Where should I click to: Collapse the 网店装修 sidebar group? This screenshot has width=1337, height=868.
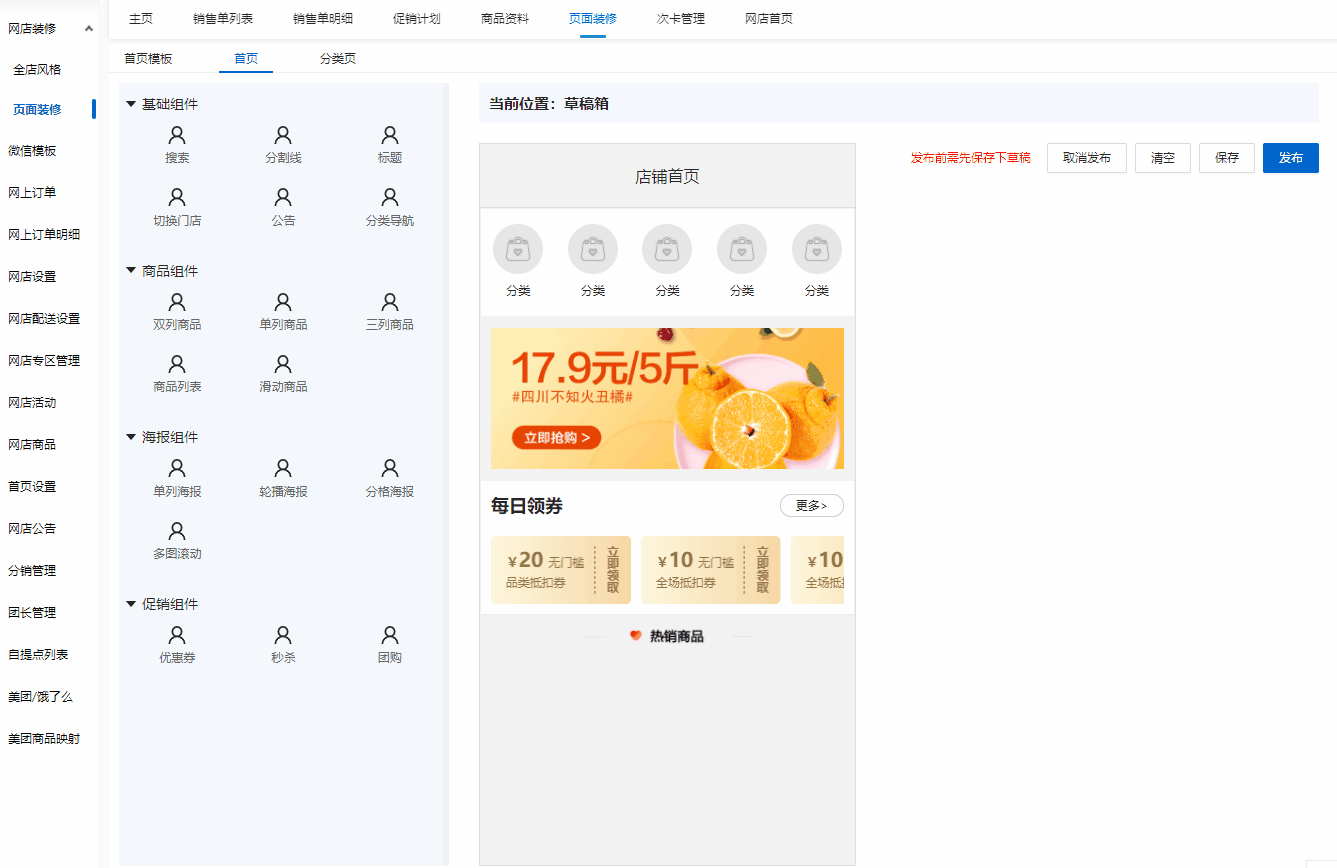[89, 28]
